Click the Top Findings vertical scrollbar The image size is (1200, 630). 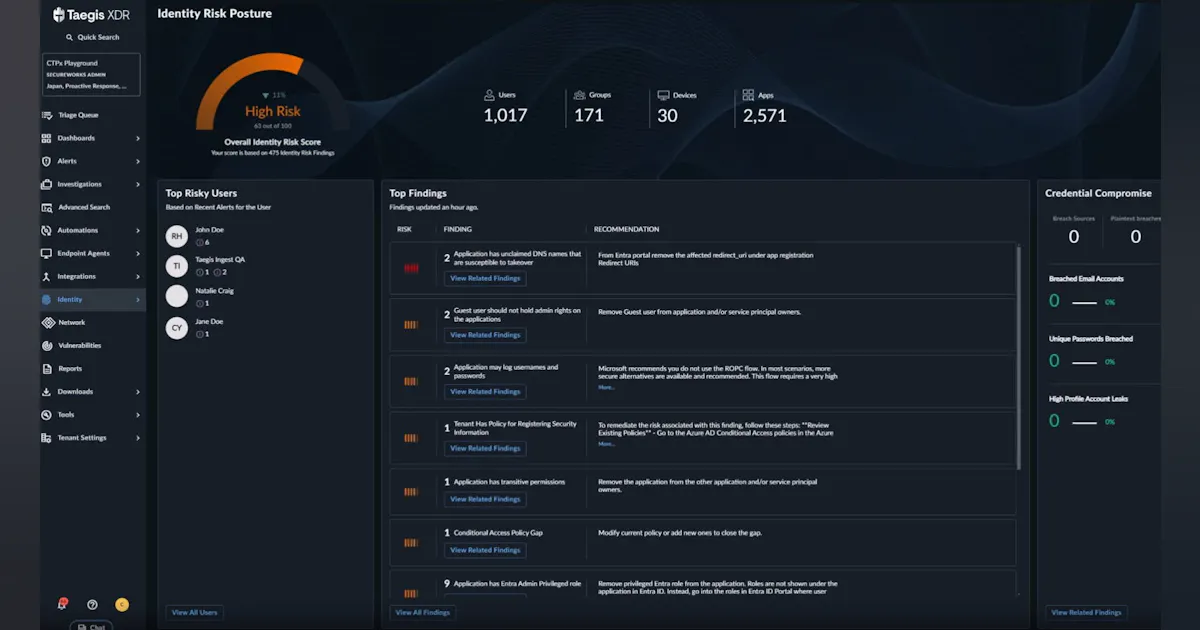pyautogui.click(x=1019, y=358)
